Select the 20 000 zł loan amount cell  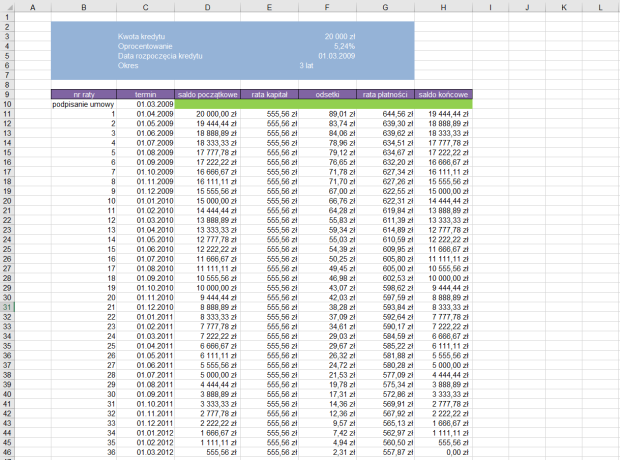tap(339, 35)
